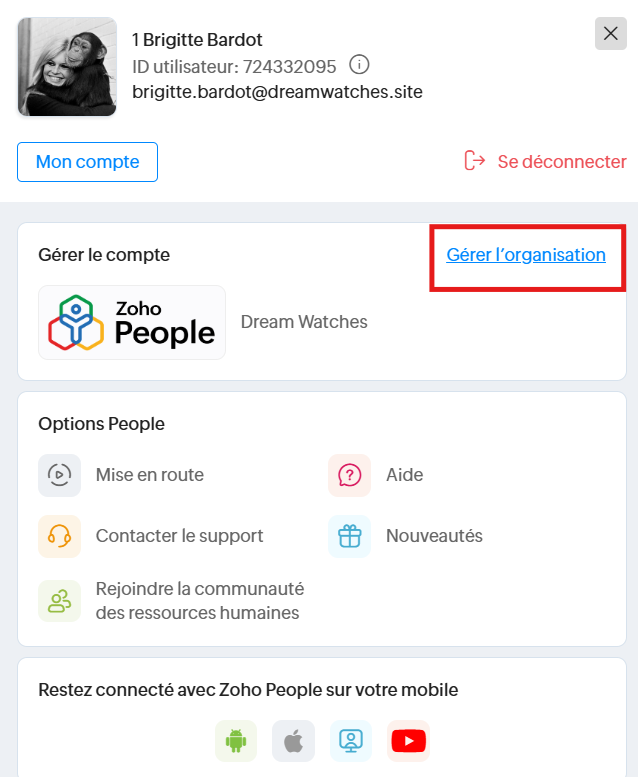Open Mon compte
The width and height of the screenshot is (638, 777).
coord(87,161)
